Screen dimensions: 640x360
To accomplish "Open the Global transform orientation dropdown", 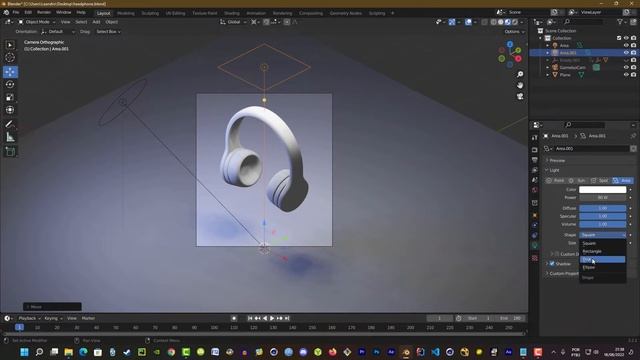I will coord(233,22).
